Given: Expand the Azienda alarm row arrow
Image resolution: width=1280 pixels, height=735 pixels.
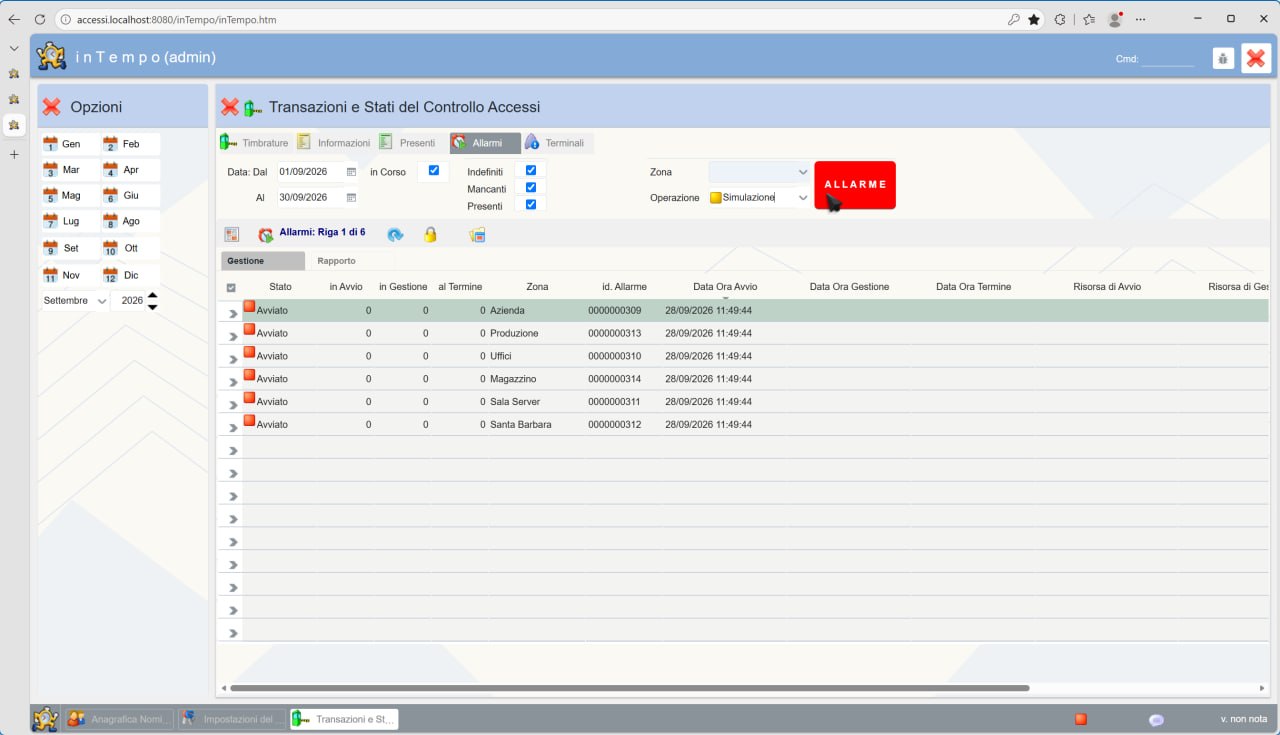Looking at the screenshot, I should [233, 313].
